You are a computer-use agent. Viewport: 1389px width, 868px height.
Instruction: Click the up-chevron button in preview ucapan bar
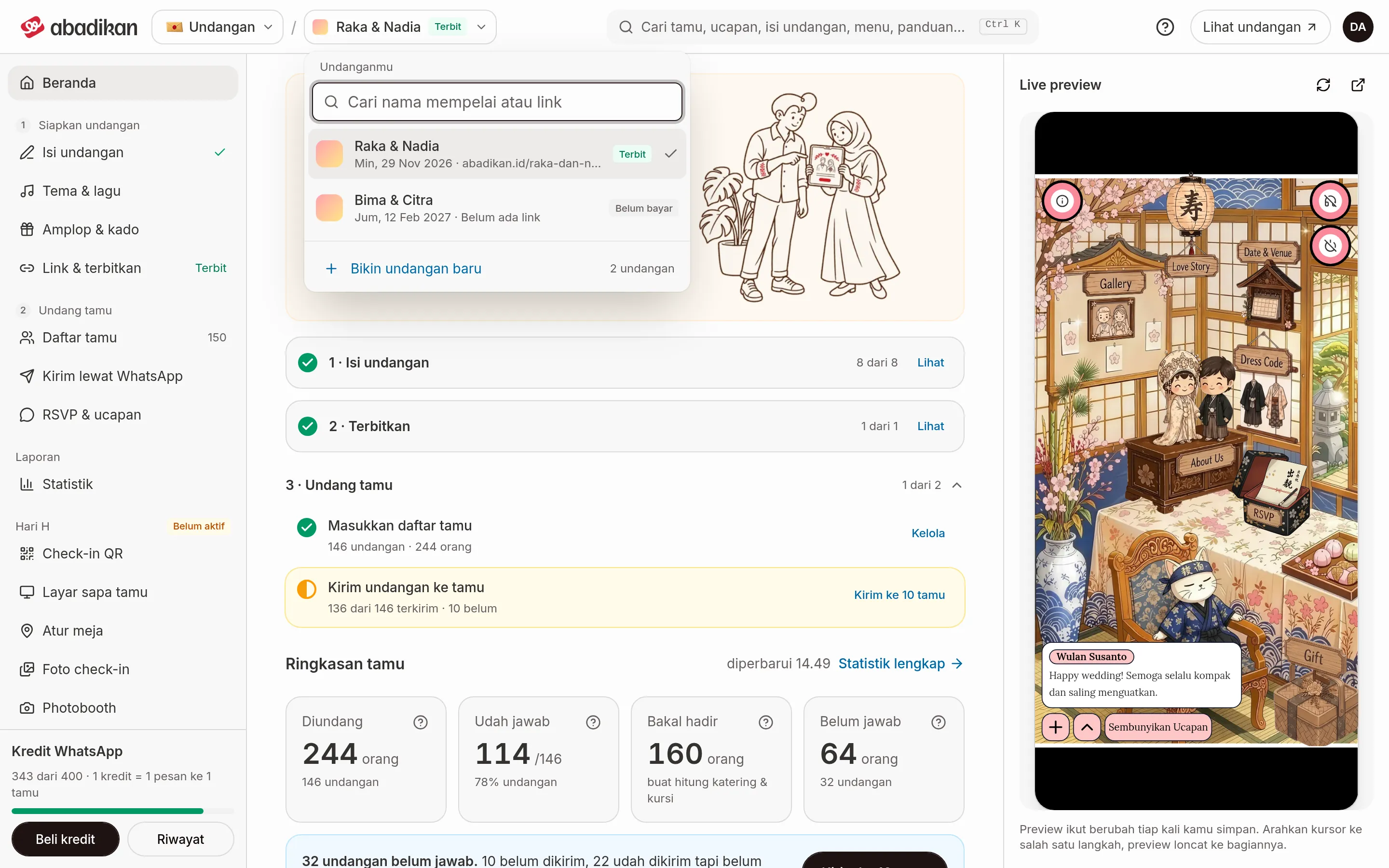(x=1087, y=727)
